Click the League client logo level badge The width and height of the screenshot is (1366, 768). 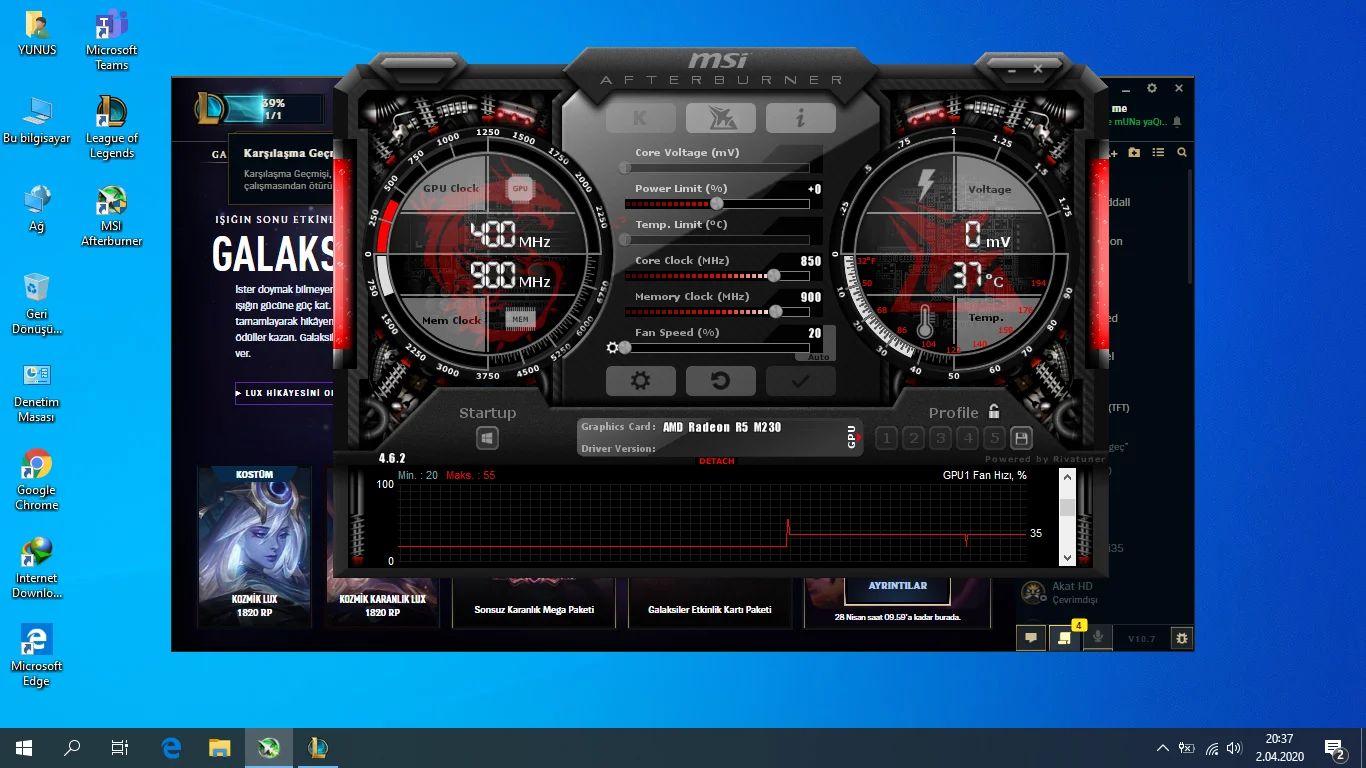pyautogui.click(x=211, y=107)
